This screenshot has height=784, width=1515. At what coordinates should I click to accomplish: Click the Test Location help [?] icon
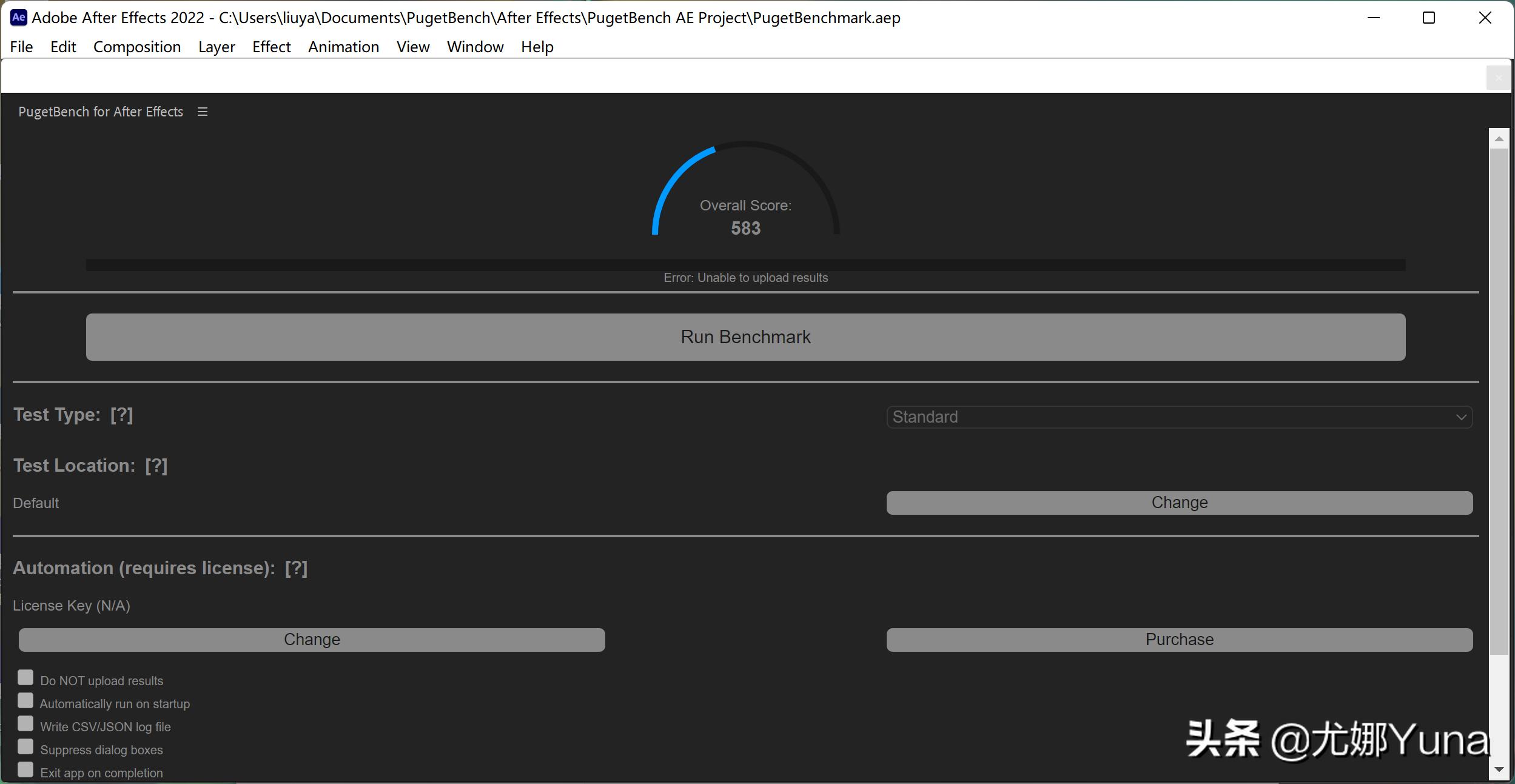(156, 466)
